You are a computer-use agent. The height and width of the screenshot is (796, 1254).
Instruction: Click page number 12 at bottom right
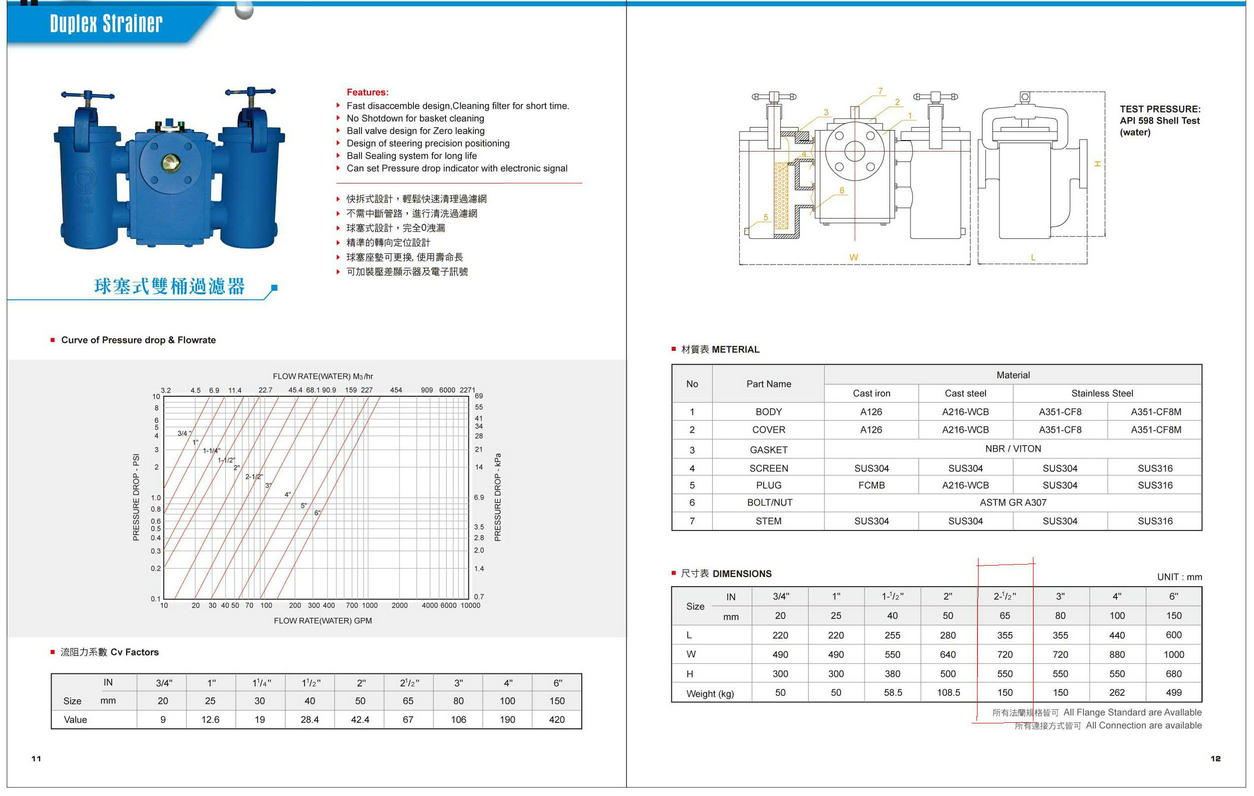pos(1215,759)
